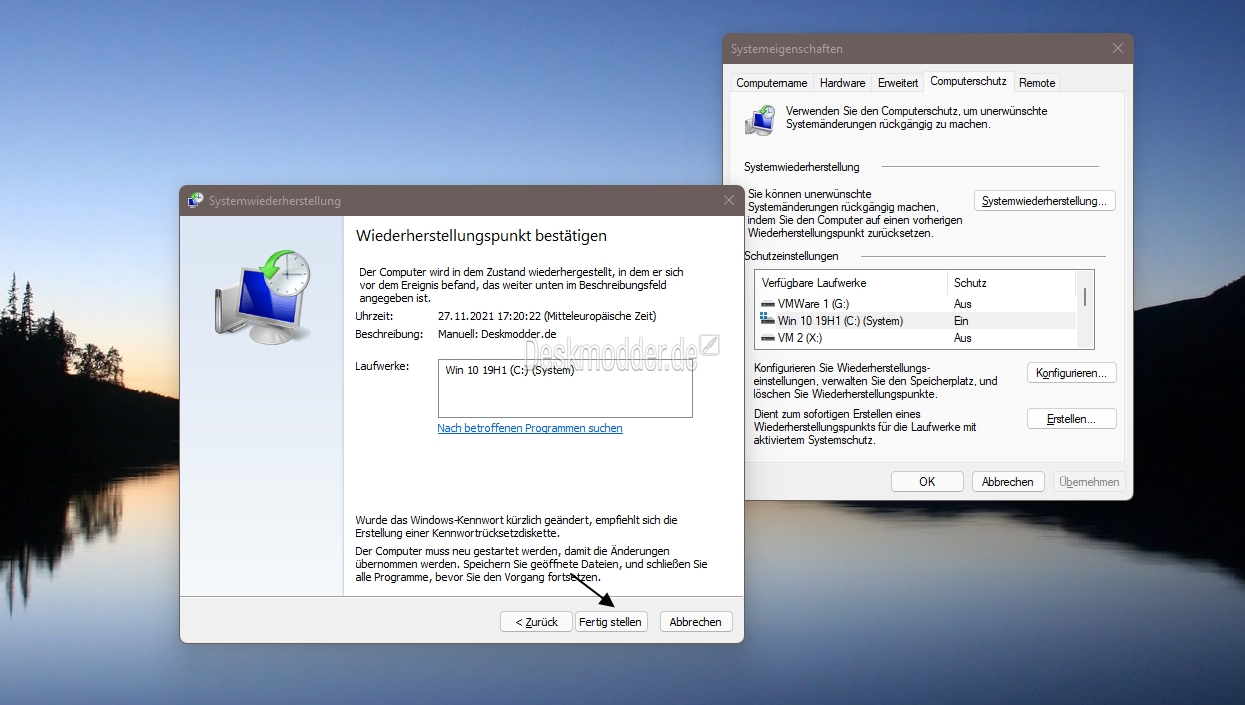
Task: Click the Win 10 19H1 (C:) drive icon
Action: pos(768,321)
